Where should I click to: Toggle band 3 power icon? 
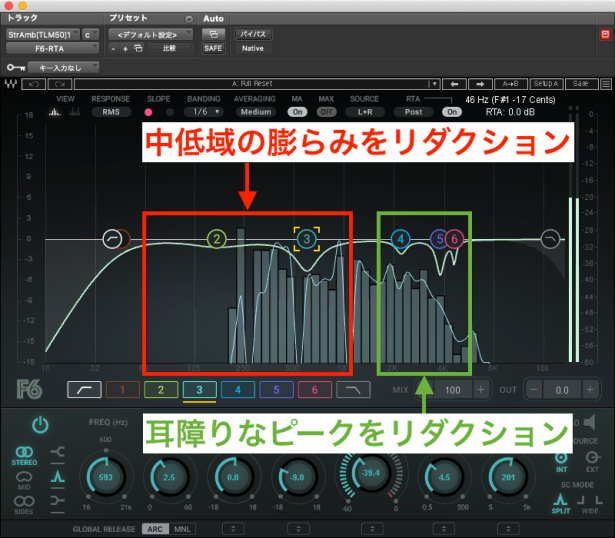[x=40, y=425]
